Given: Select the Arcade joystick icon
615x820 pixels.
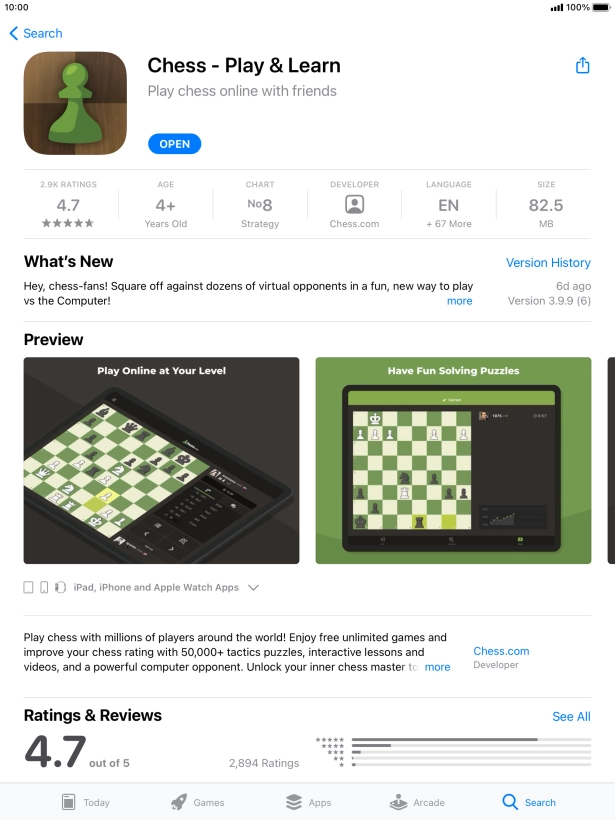Looking at the screenshot, I should pos(398,802).
